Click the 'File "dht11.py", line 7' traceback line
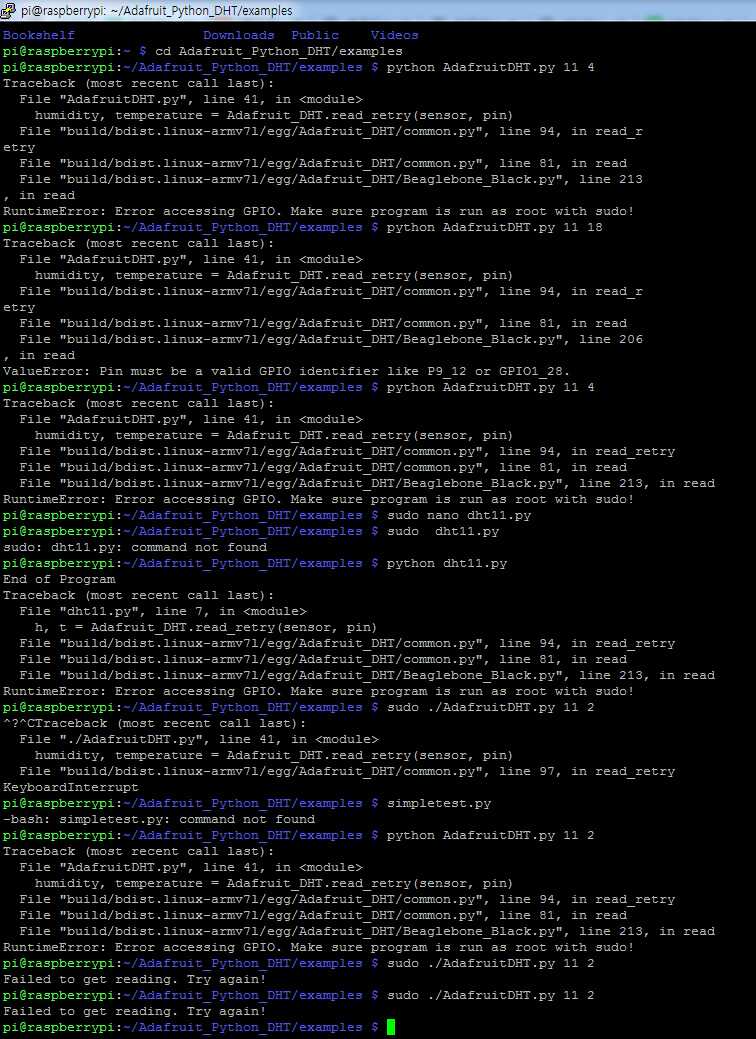Screen dimensions: 756x1039 click(x=163, y=611)
